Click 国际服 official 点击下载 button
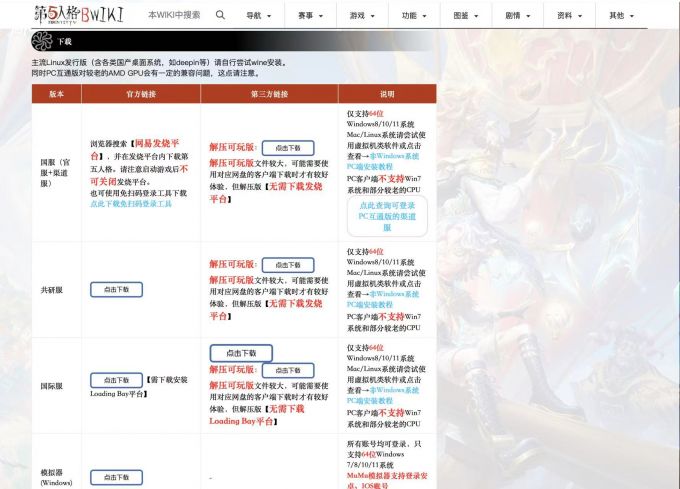Image resolution: width=680 pixels, height=489 pixels. pyautogui.click(x=116, y=380)
